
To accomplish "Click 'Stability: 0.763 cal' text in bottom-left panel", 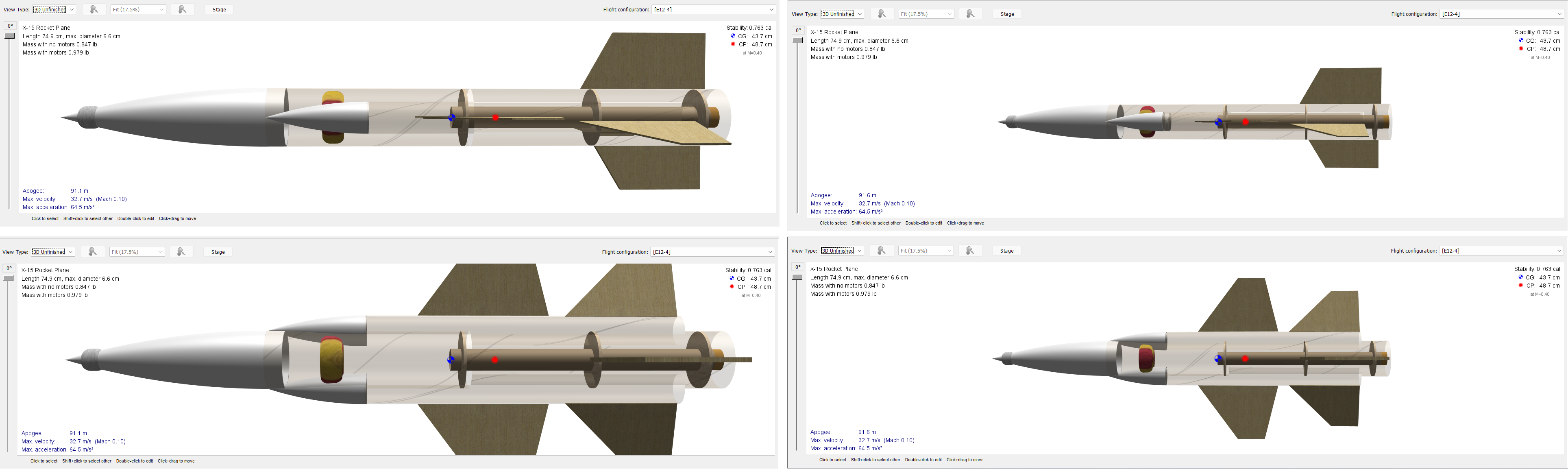I will [x=748, y=270].
